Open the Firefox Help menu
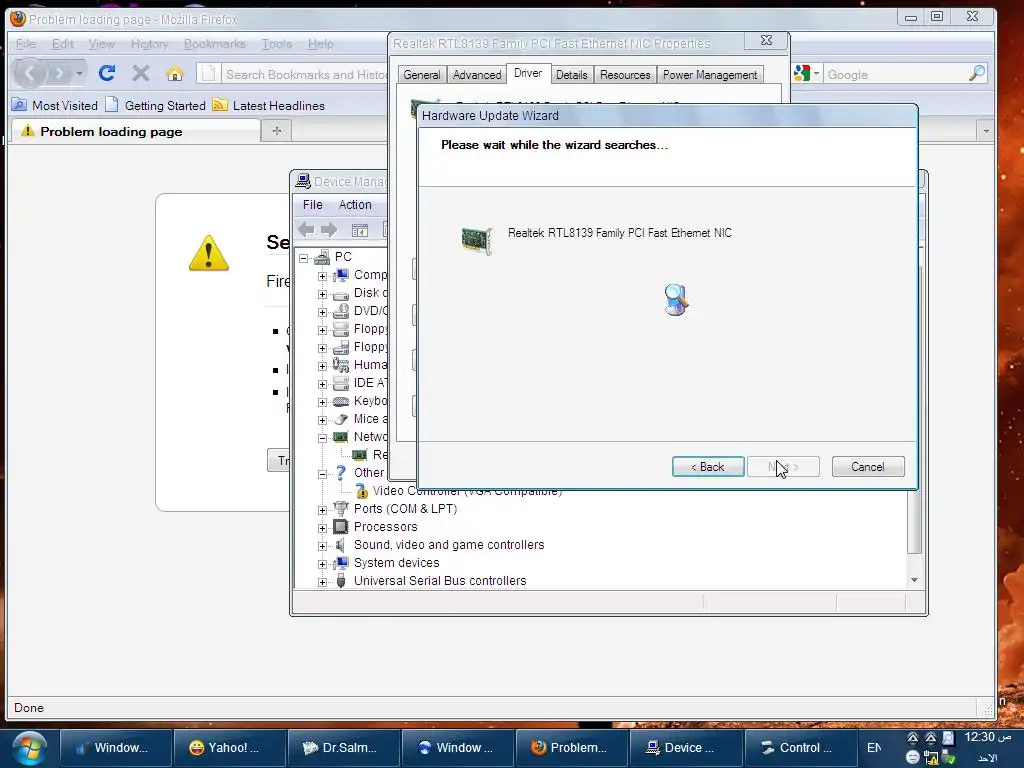This screenshot has width=1024, height=768. click(321, 44)
